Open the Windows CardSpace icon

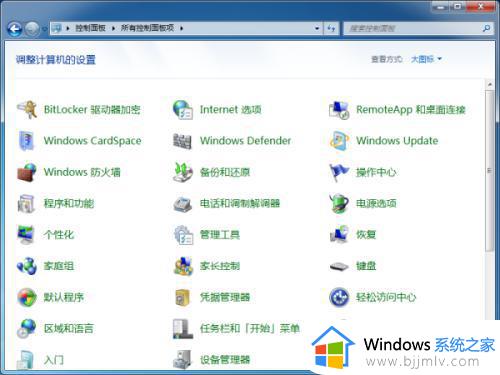pyautogui.click(x=27, y=141)
